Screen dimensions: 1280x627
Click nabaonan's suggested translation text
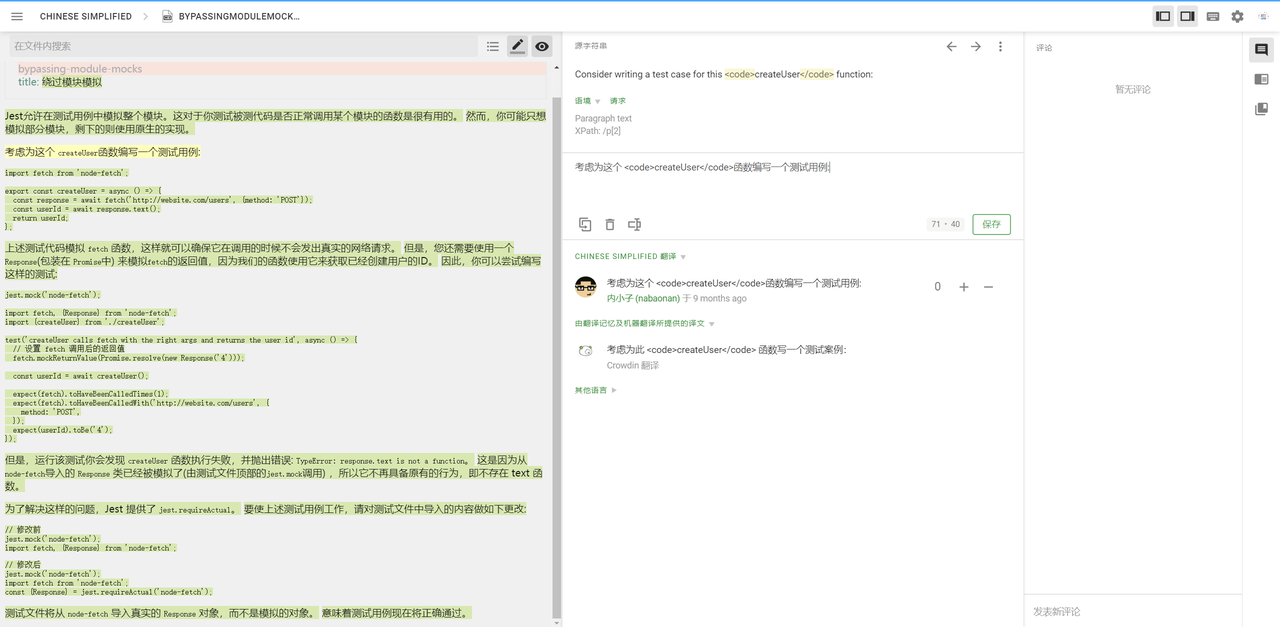point(734,283)
